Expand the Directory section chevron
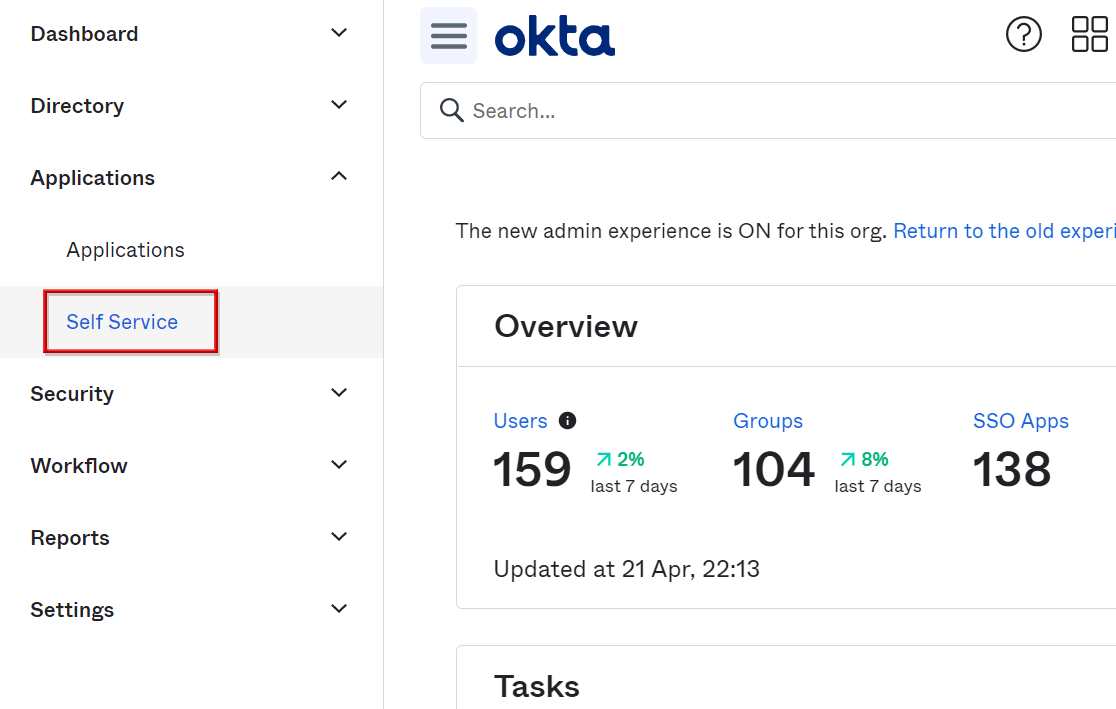 click(339, 105)
